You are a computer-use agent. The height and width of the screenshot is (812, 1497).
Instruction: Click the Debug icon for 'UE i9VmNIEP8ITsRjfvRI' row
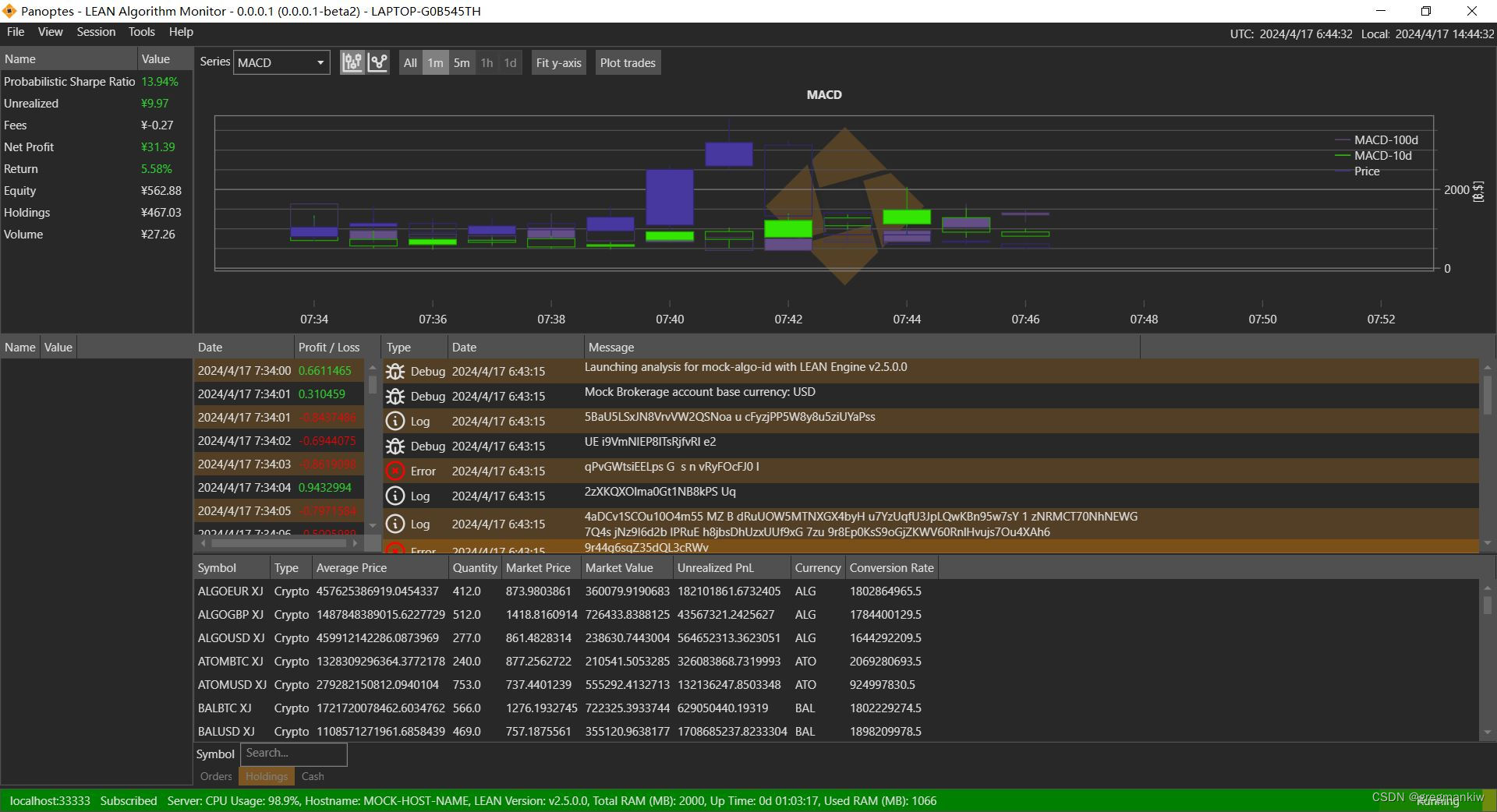point(395,447)
